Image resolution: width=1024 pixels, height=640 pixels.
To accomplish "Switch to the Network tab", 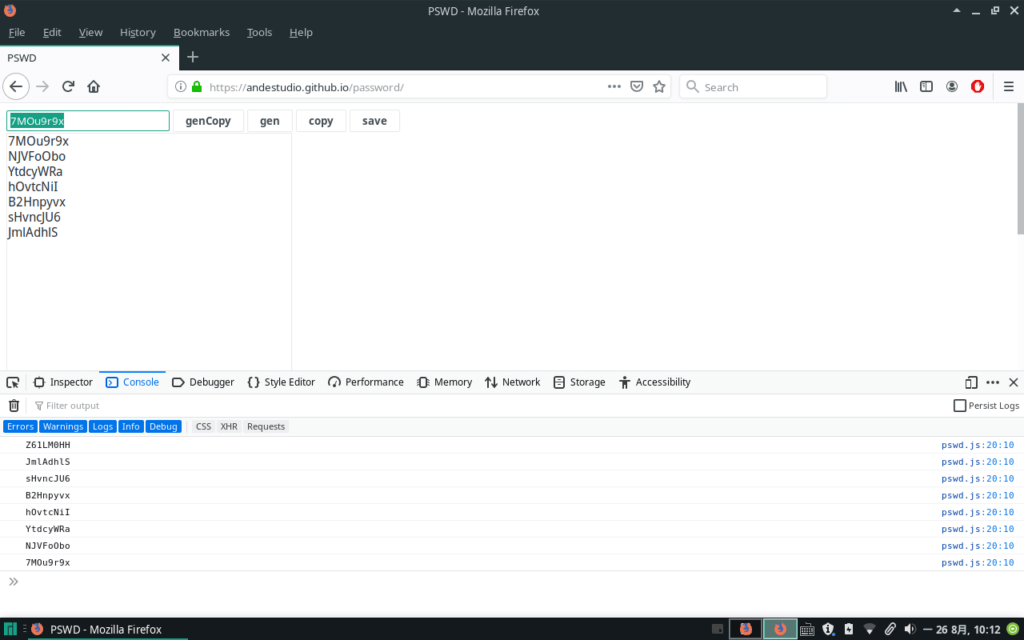I will (x=512, y=382).
